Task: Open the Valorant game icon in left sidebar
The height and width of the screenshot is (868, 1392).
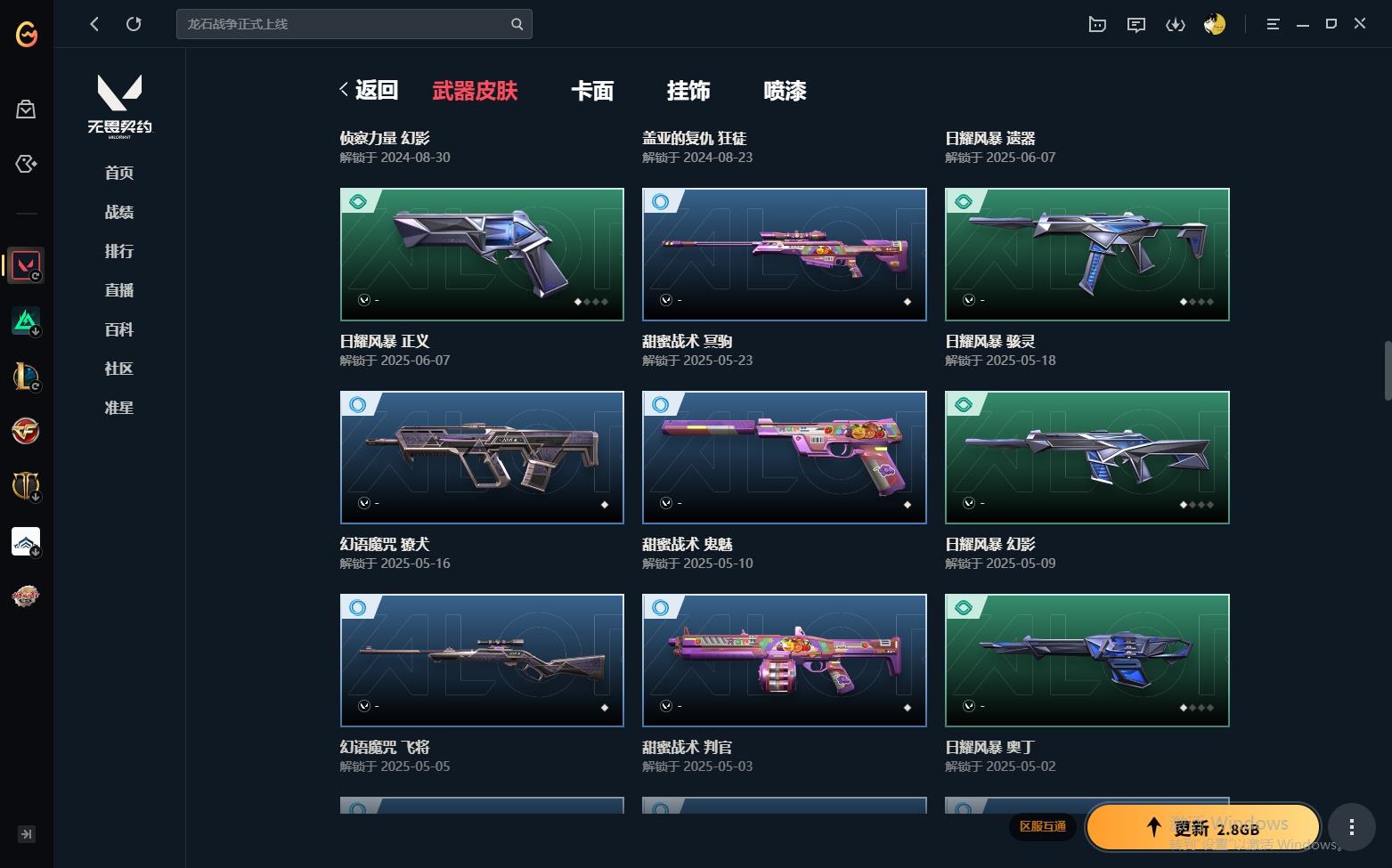Action: pyautogui.click(x=26, y=265)
